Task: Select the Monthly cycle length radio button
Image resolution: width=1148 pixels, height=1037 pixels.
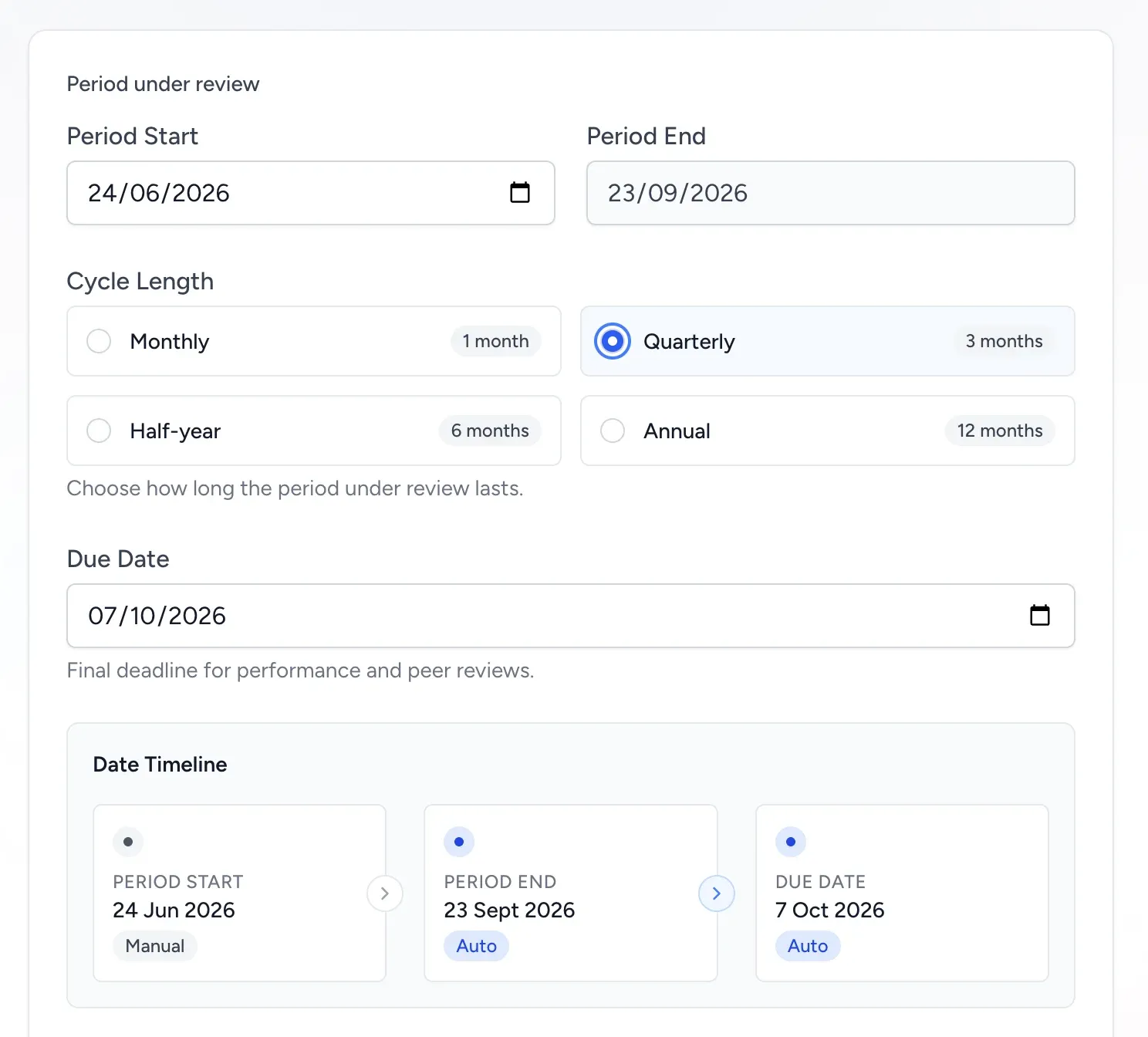Action: click(99, 341)
